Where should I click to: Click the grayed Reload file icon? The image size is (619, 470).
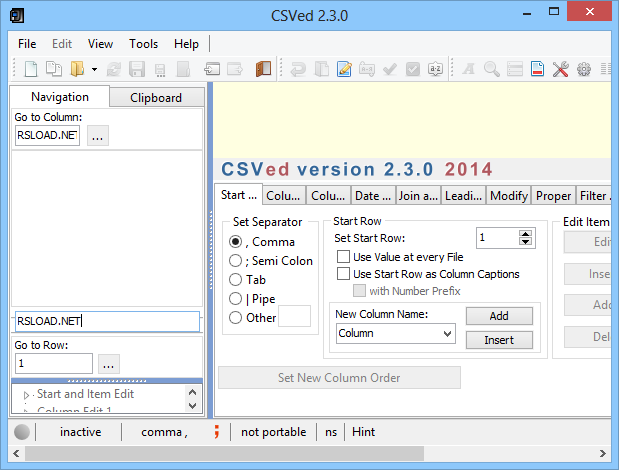(x=114, y=69)
